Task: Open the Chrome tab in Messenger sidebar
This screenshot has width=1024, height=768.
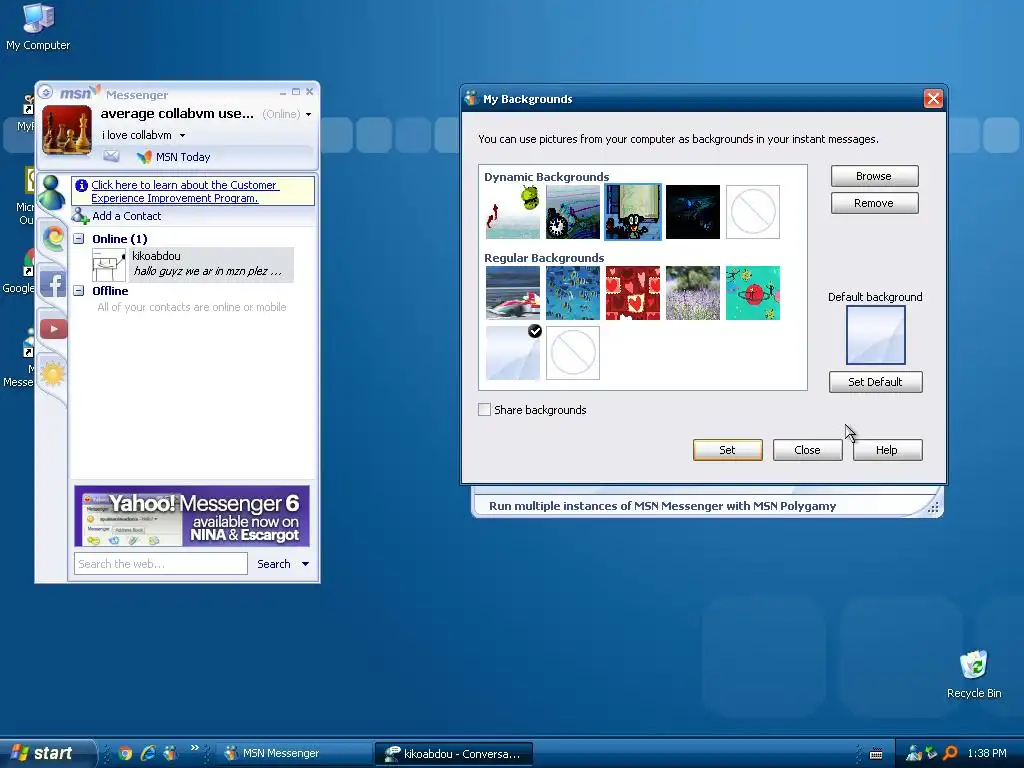Action: [54, 238]
